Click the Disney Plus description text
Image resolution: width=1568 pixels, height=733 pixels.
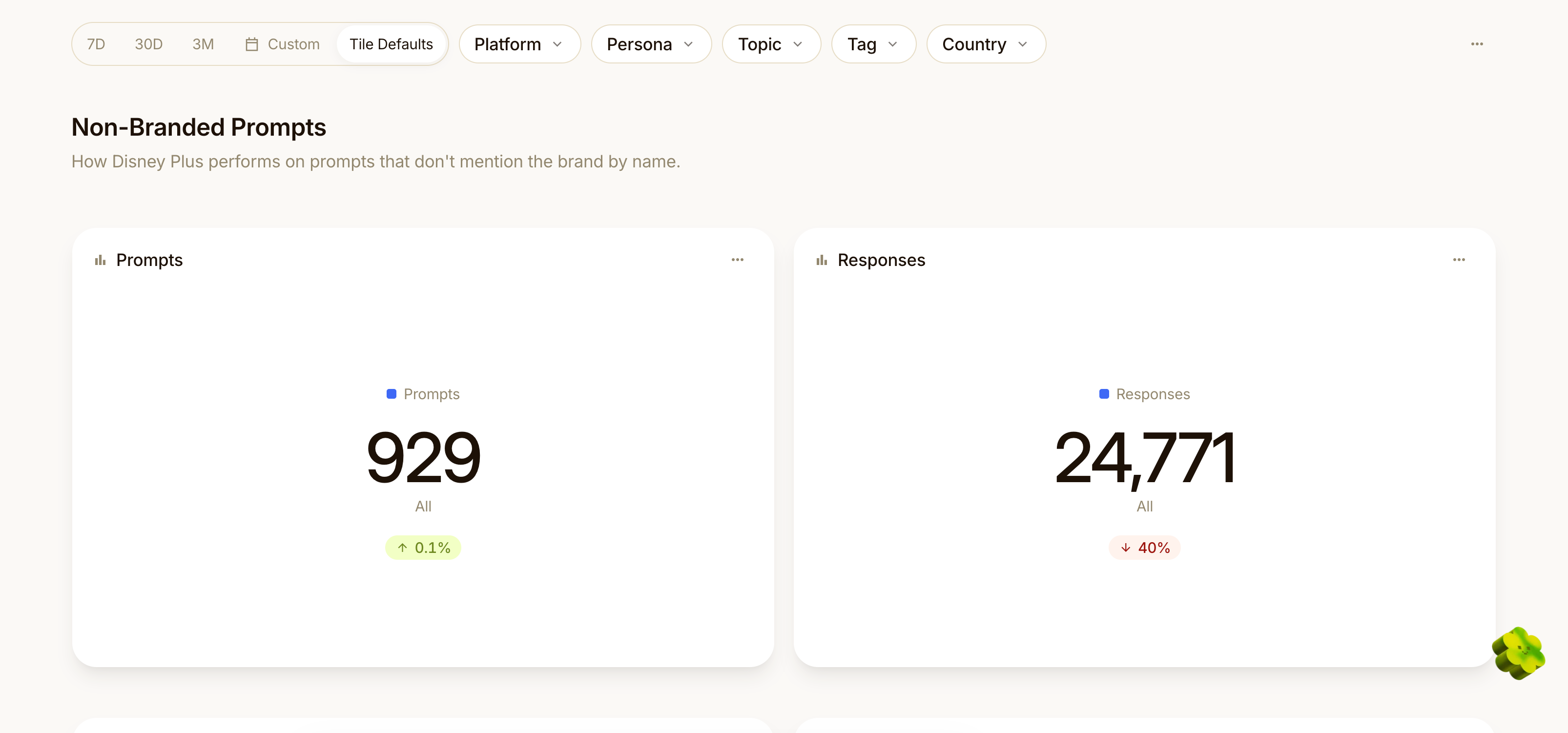point(375,162)
